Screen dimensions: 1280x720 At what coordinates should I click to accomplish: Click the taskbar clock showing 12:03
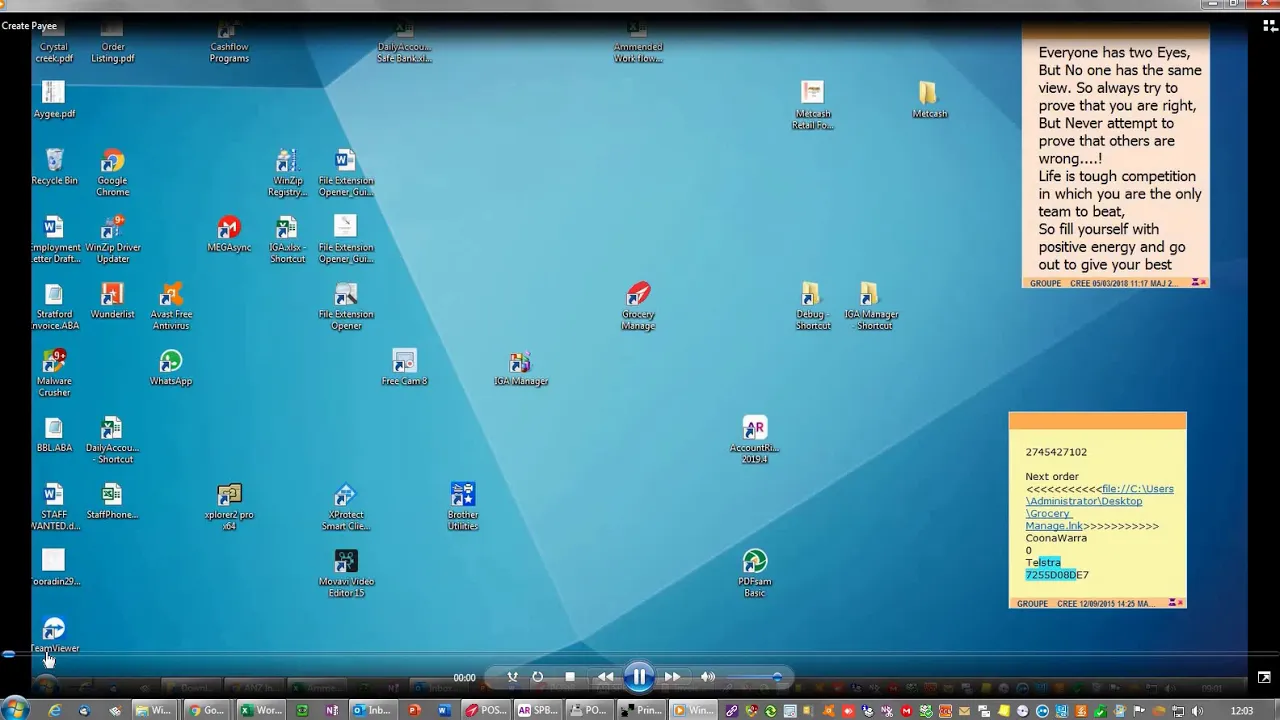tap(1241, 711)
